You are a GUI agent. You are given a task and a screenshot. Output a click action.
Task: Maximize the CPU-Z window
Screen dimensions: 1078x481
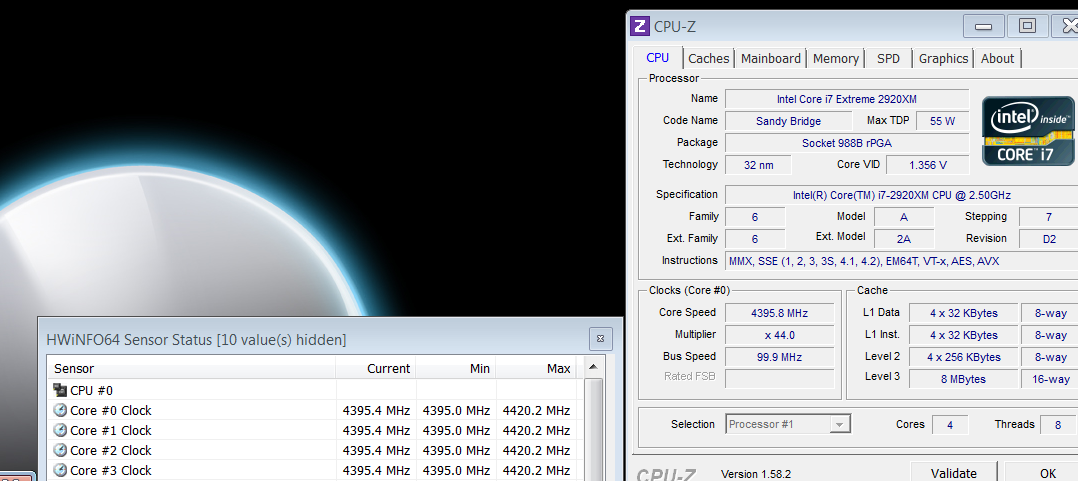(x=1027, y=27)
